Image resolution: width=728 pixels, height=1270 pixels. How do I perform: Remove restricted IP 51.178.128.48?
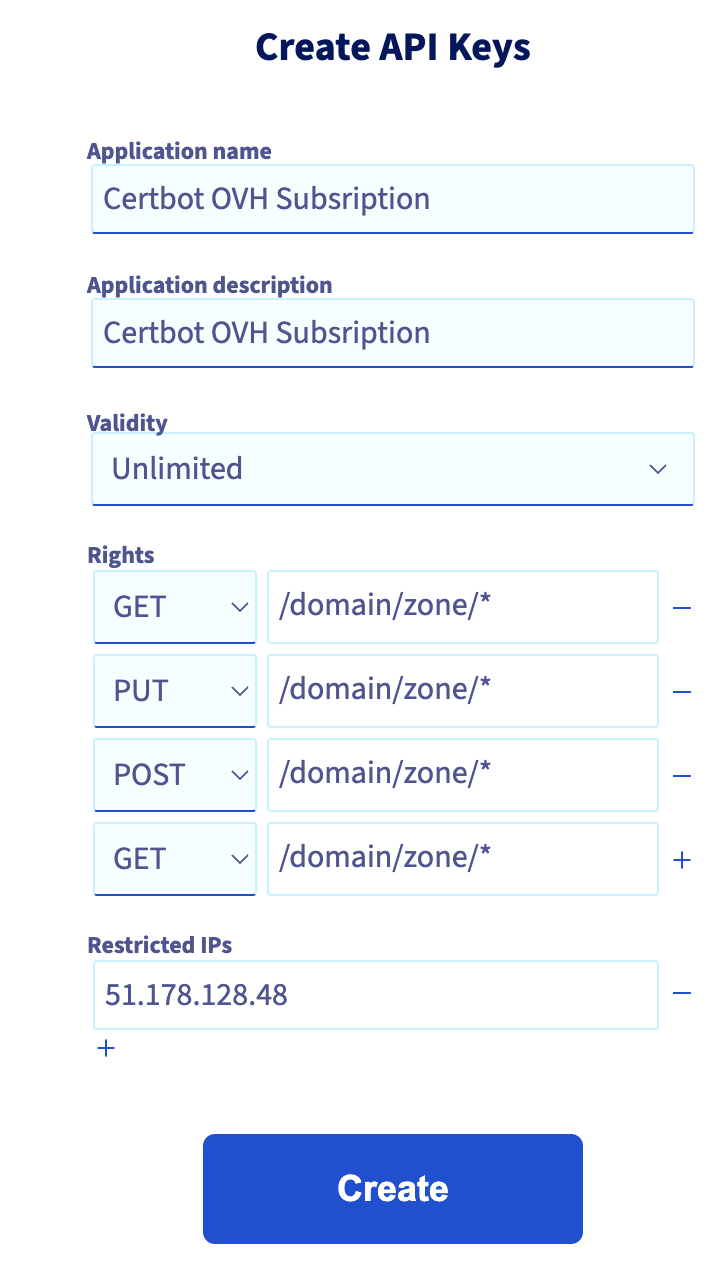coord(682,993)
